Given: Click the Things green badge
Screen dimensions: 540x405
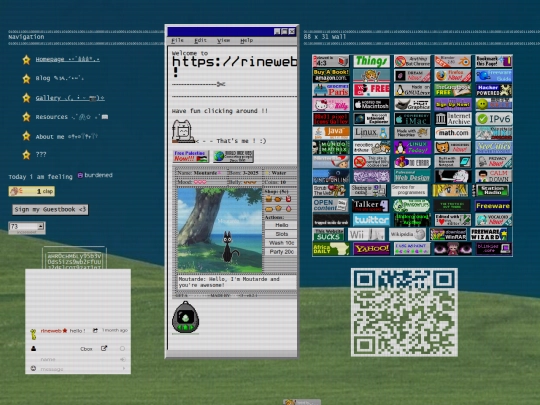Looking at the screenshot, I should [371, 61].
